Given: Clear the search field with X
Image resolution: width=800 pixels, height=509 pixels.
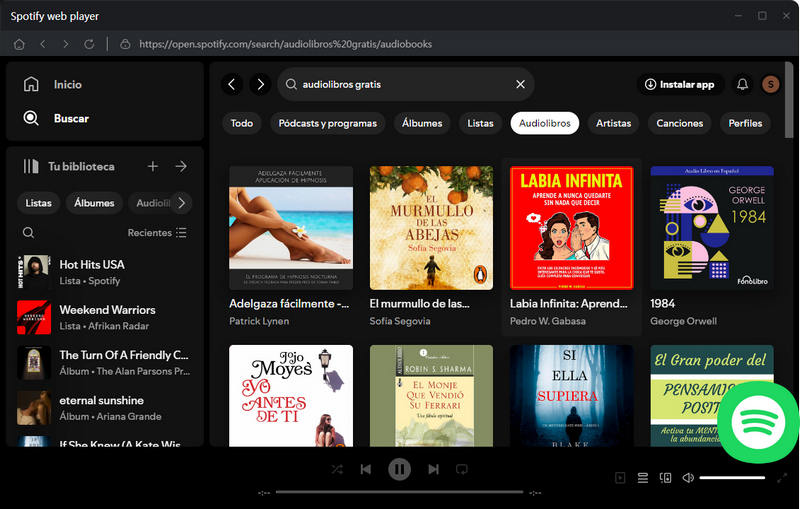Looking at the screenshot, I should [x=520, y=84].
